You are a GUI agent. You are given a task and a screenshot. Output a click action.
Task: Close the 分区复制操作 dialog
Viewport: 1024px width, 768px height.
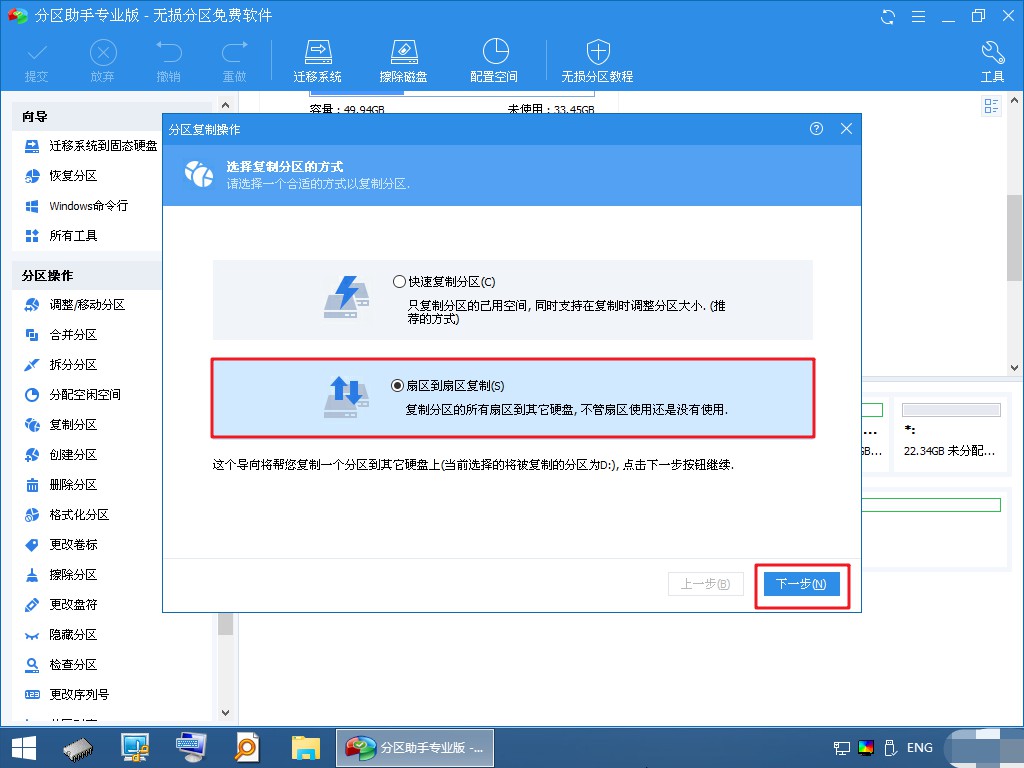point(846,129)
